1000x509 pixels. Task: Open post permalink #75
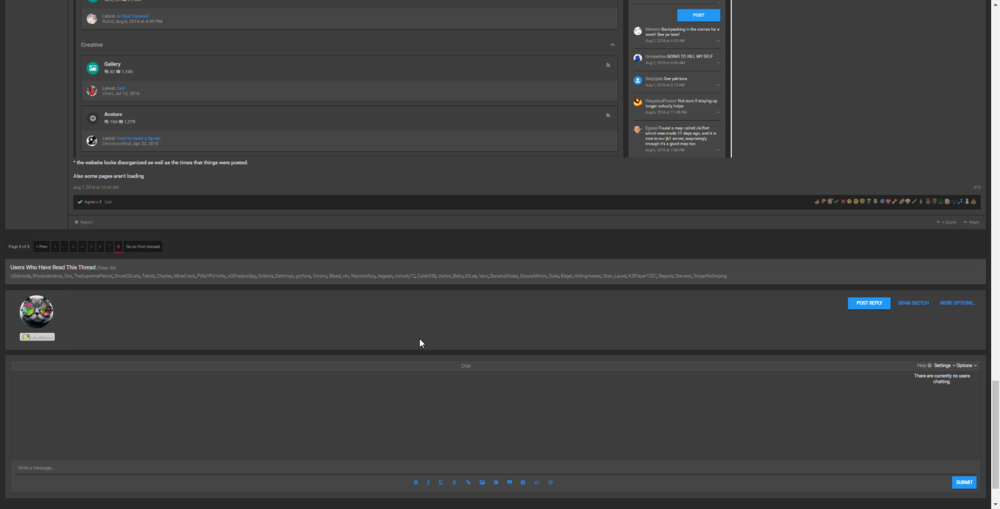click(976, 188)
